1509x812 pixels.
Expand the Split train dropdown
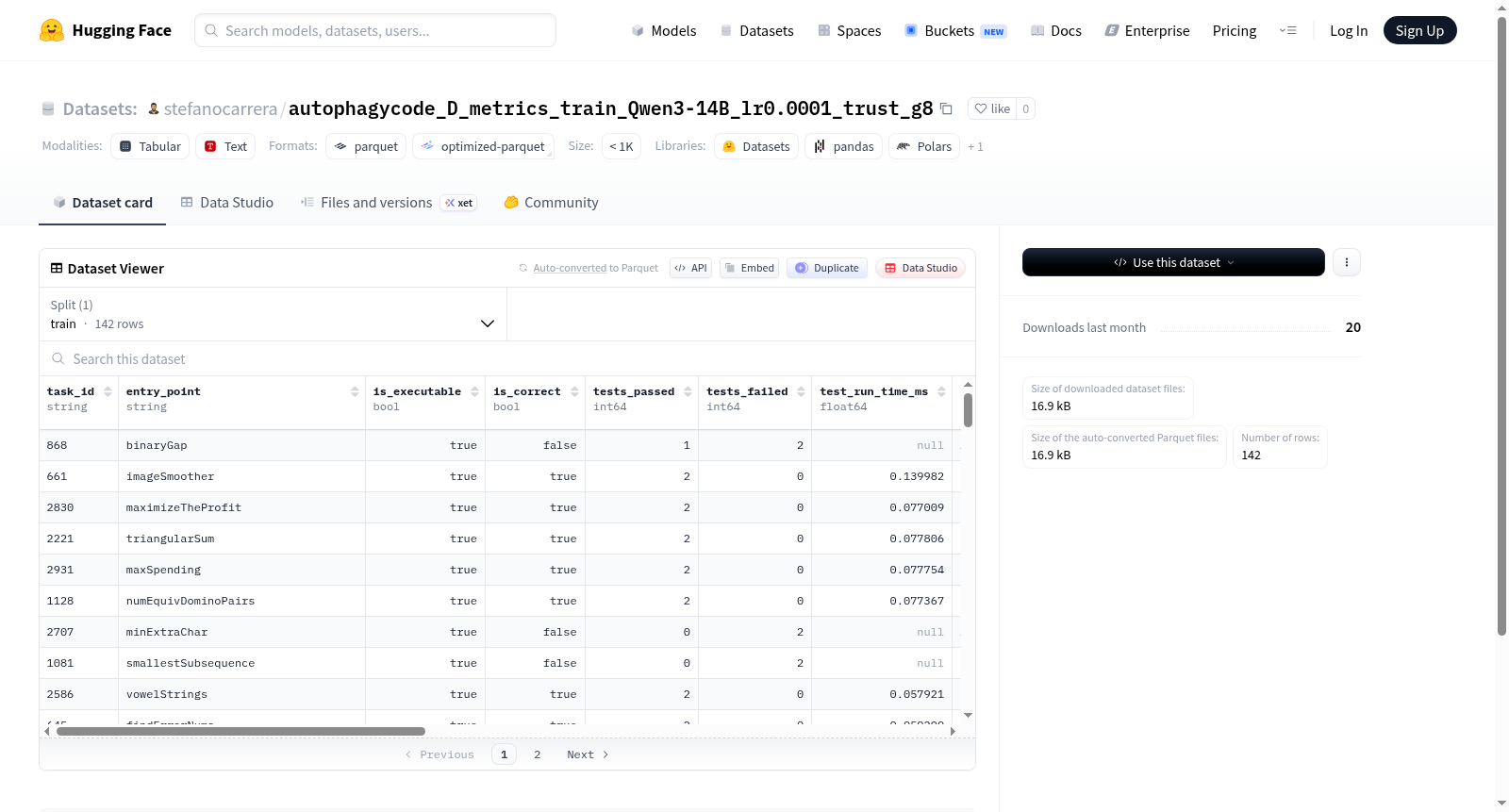coord(274,314)
